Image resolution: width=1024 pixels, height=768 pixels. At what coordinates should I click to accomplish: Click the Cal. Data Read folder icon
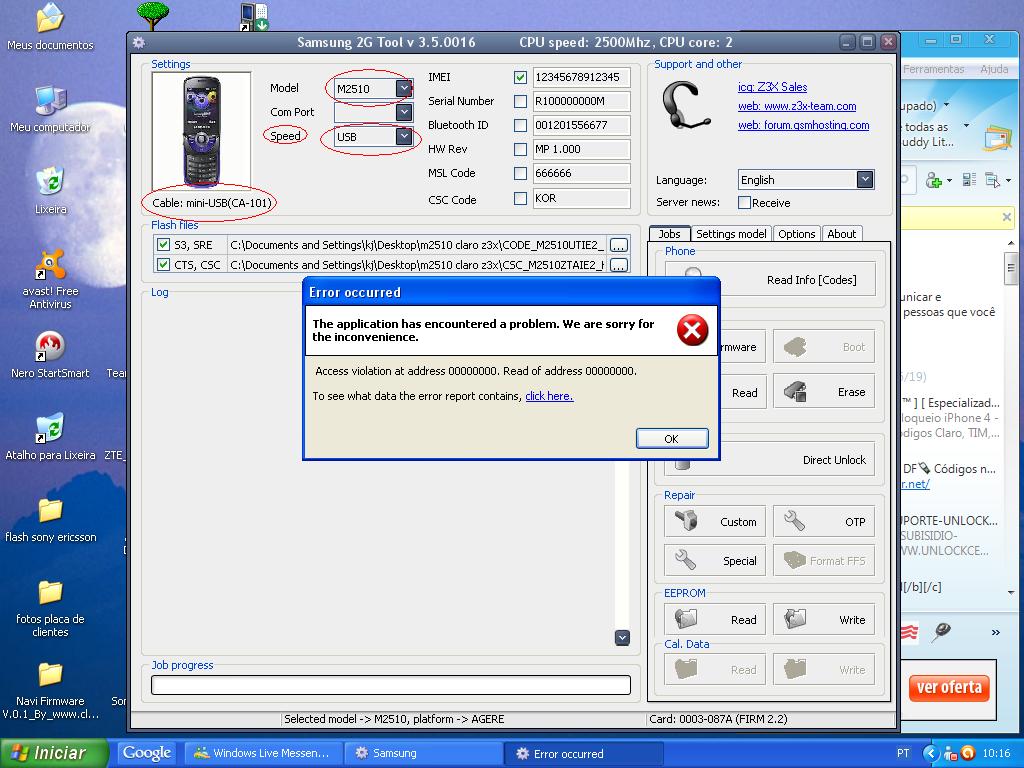686,669
